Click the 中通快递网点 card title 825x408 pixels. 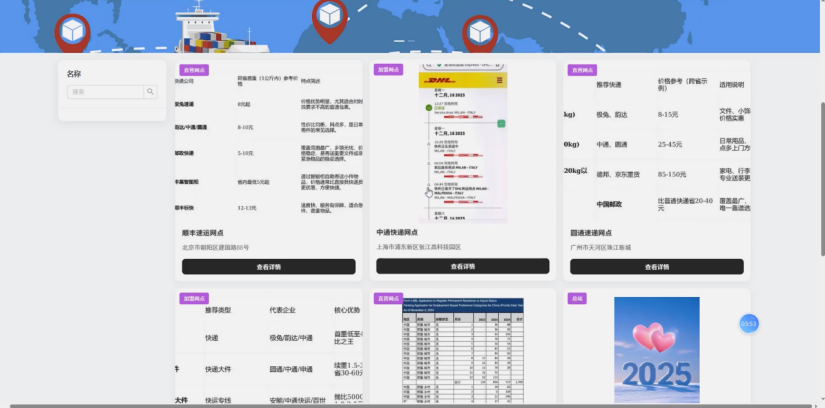pyautogui.click(x=397, y=232)
